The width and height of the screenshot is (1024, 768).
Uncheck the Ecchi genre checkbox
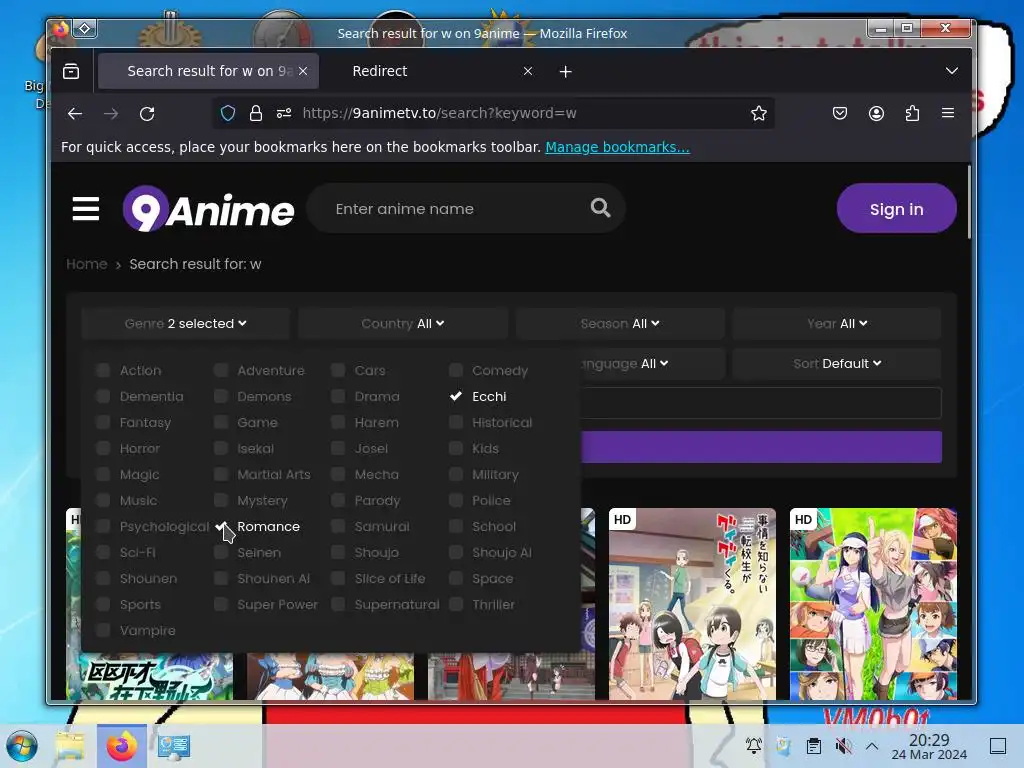point(456,396)
